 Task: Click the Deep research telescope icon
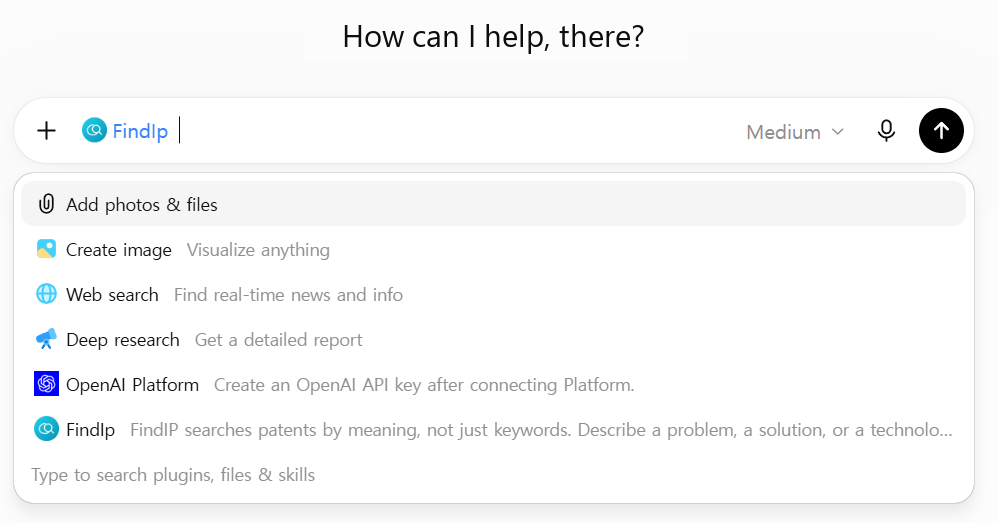[x=46, y=339]
